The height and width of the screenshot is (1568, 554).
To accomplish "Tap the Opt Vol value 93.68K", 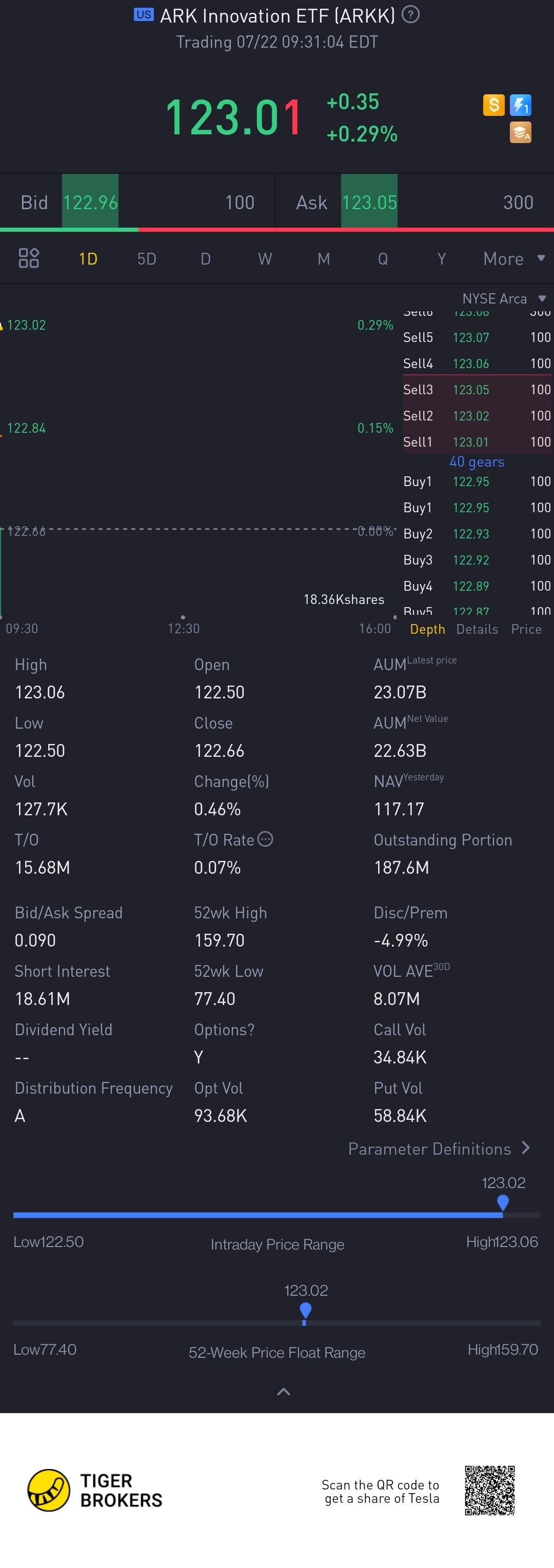I will click(x=221, y=1116).
